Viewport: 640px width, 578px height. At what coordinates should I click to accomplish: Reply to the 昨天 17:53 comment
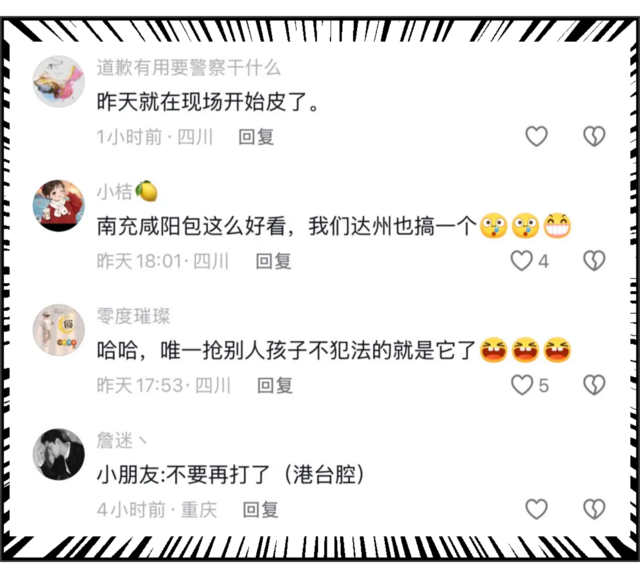click(x=275, y=385)
